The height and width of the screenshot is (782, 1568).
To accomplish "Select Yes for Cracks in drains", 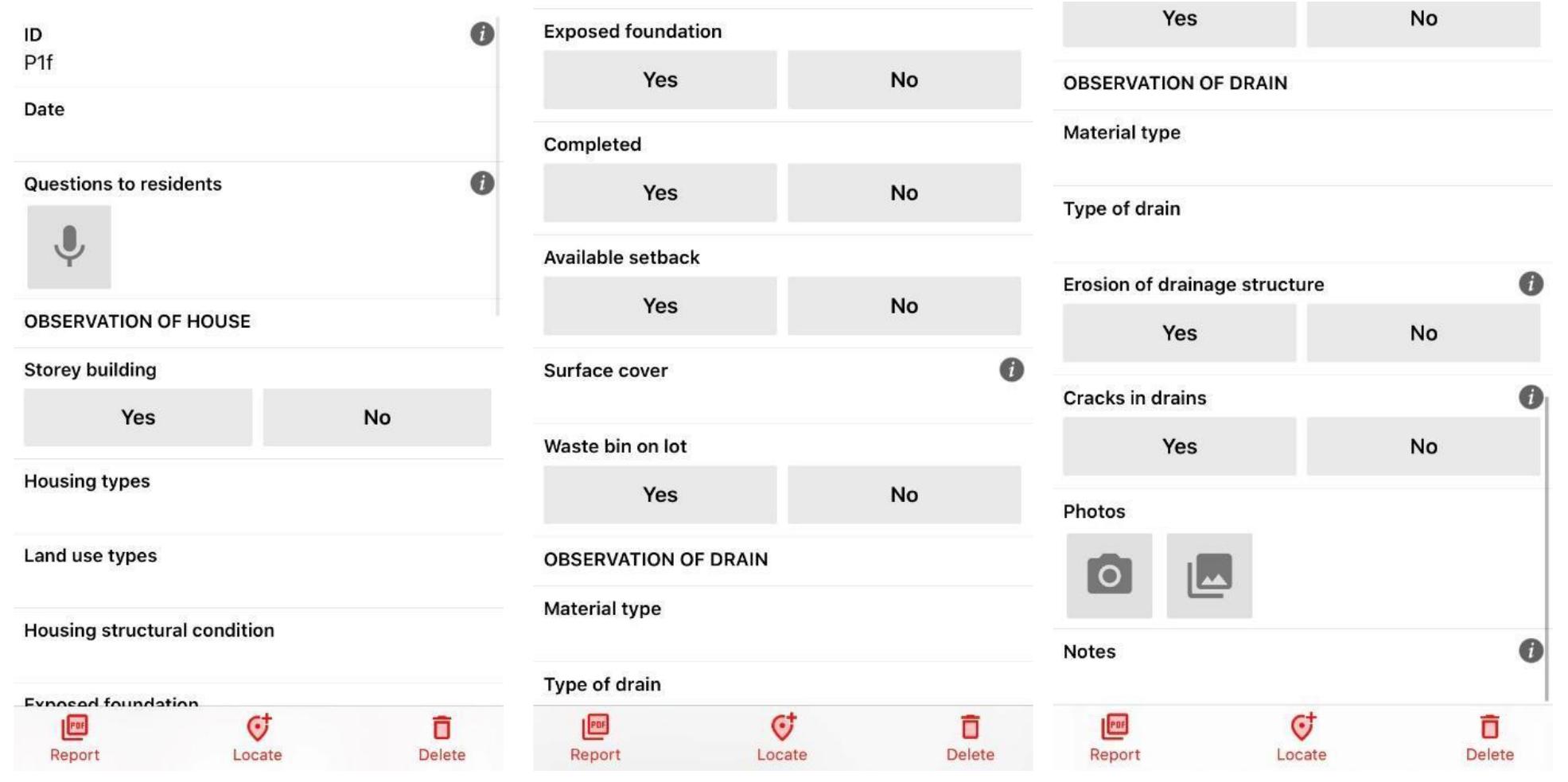I will pyautogui.click(x=1178, y=446).
